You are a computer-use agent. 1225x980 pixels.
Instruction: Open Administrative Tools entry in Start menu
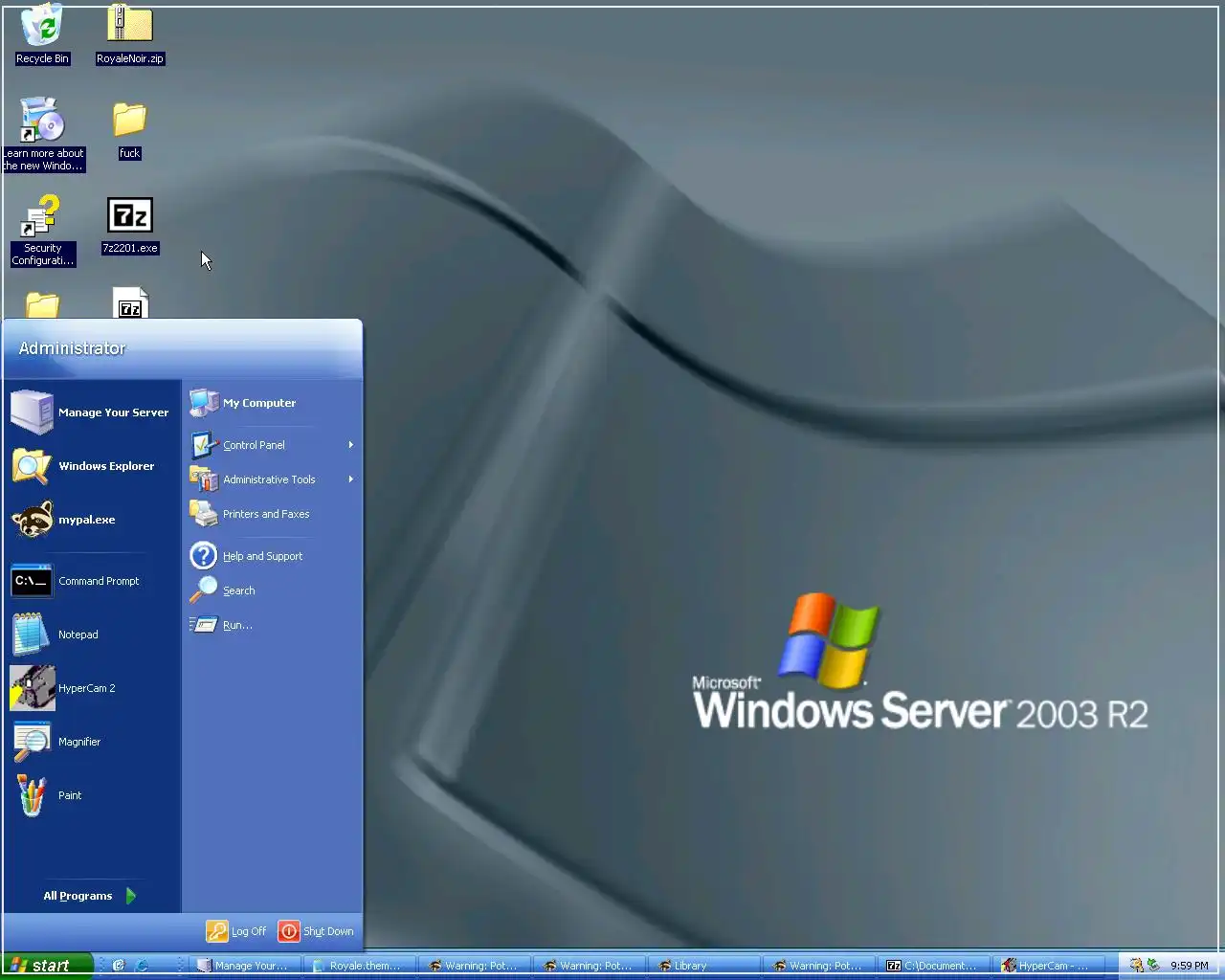[272, 479]
